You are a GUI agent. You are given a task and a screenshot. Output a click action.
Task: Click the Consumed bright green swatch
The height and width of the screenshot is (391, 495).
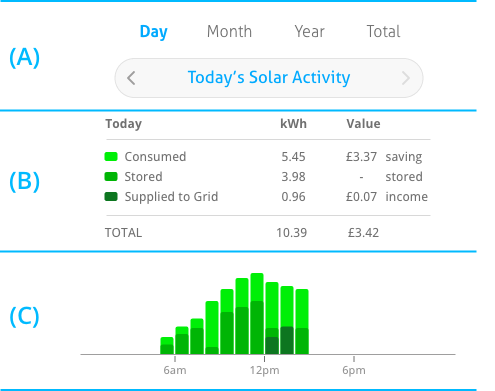point(111,157)
